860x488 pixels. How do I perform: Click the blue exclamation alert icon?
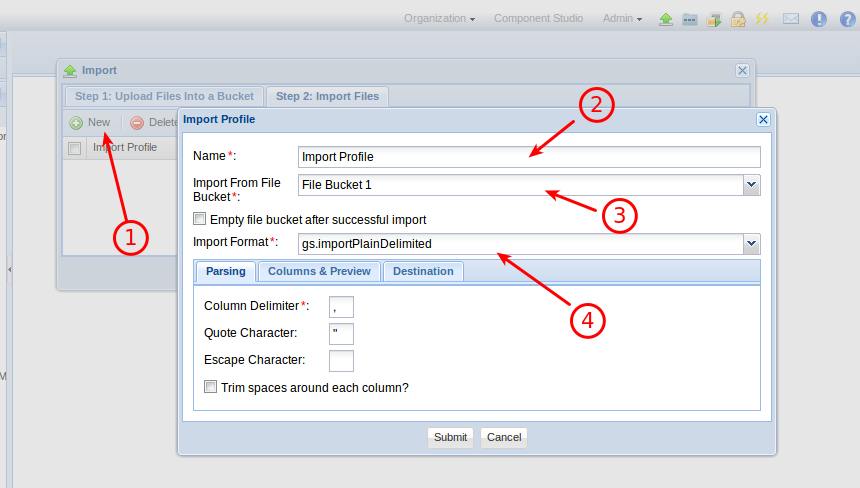[x=819, y=19]
